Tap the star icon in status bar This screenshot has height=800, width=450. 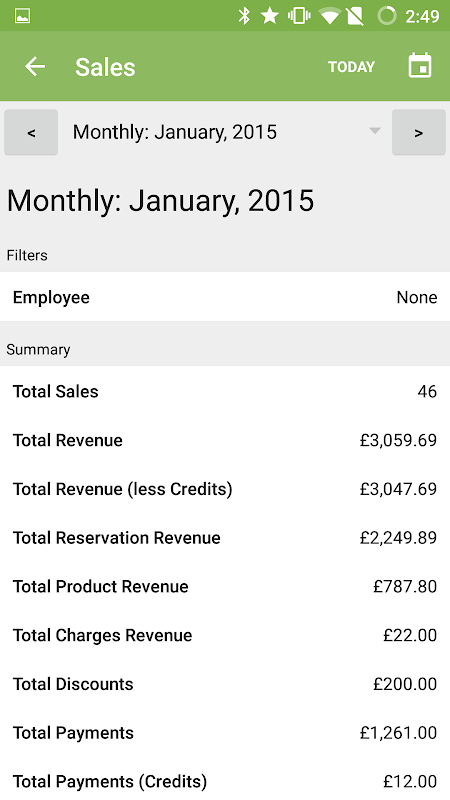click(269, 16)
